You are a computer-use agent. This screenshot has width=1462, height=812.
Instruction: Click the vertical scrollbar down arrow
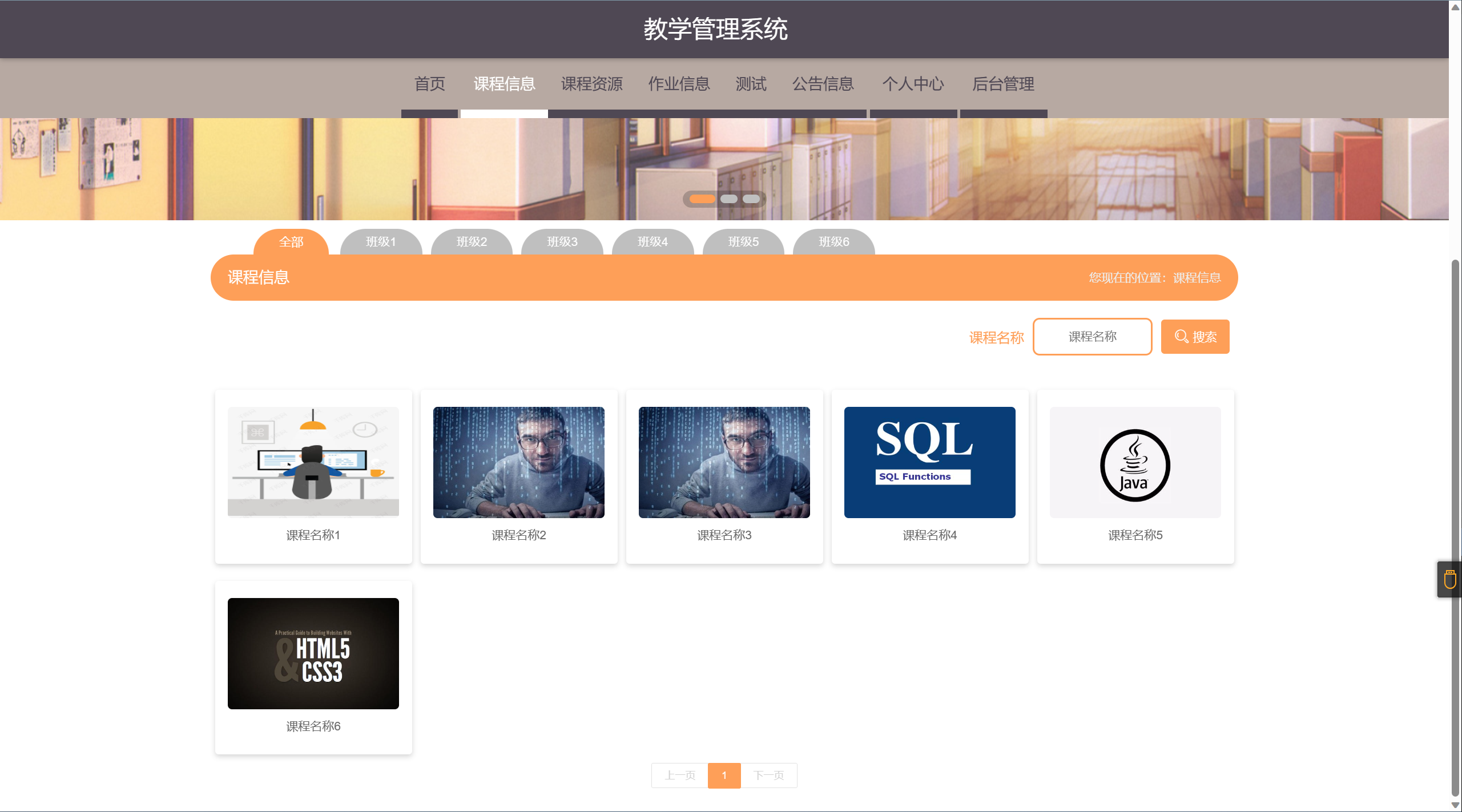[1455, 805]
